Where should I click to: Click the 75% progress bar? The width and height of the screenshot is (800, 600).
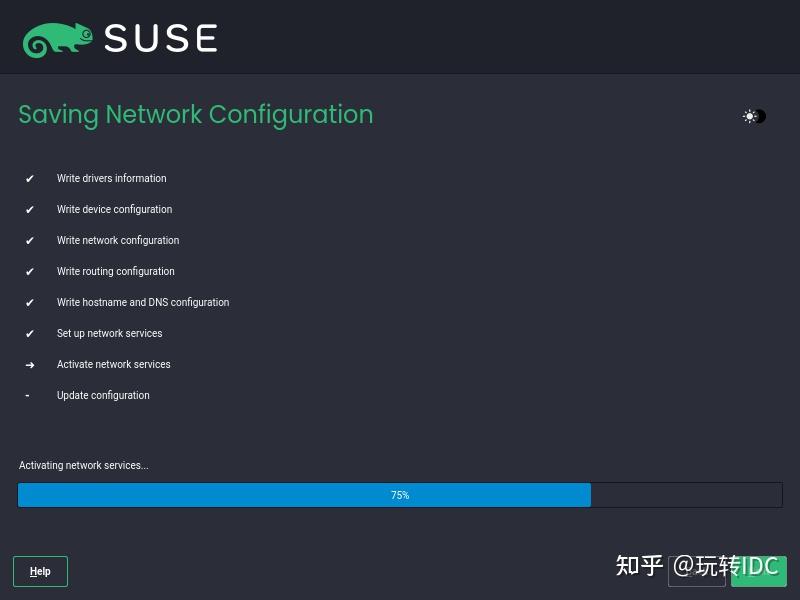(x=400, y=494)
